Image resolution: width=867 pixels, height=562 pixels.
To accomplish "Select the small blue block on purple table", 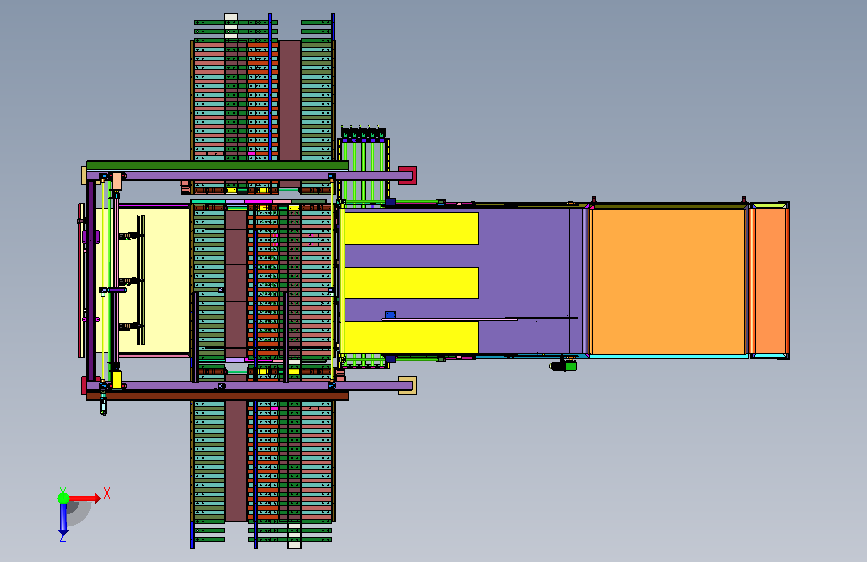I will point(390,315).
